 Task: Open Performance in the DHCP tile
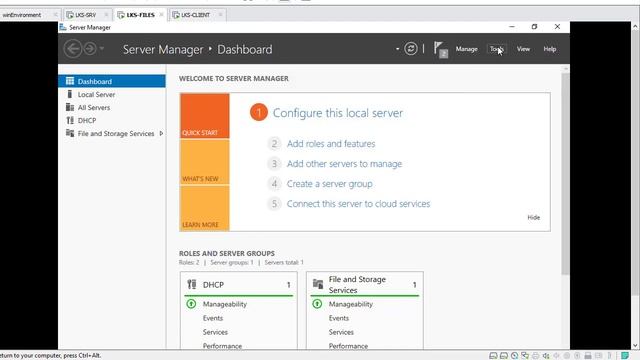click(222, 346)
